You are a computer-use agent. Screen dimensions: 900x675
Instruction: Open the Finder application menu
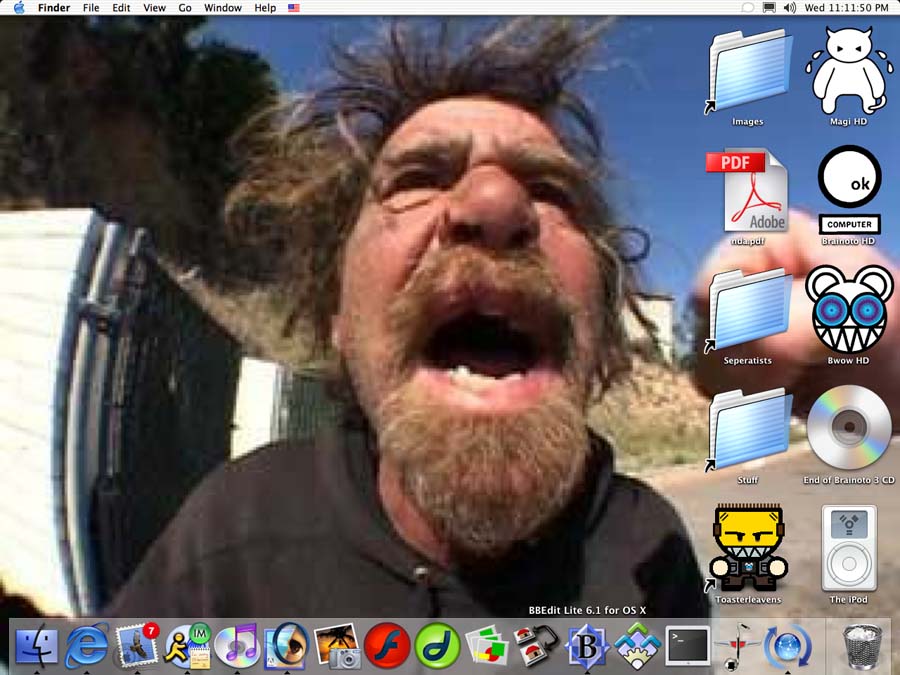pos(54,8)
